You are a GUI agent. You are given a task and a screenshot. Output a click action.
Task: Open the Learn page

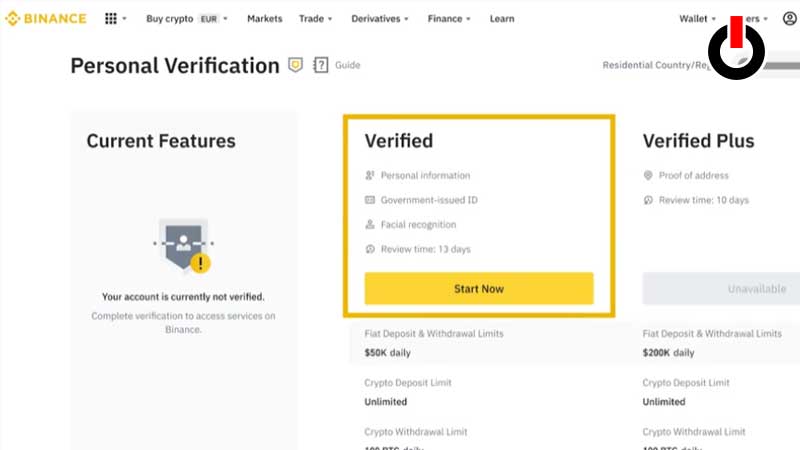[502, 19]
